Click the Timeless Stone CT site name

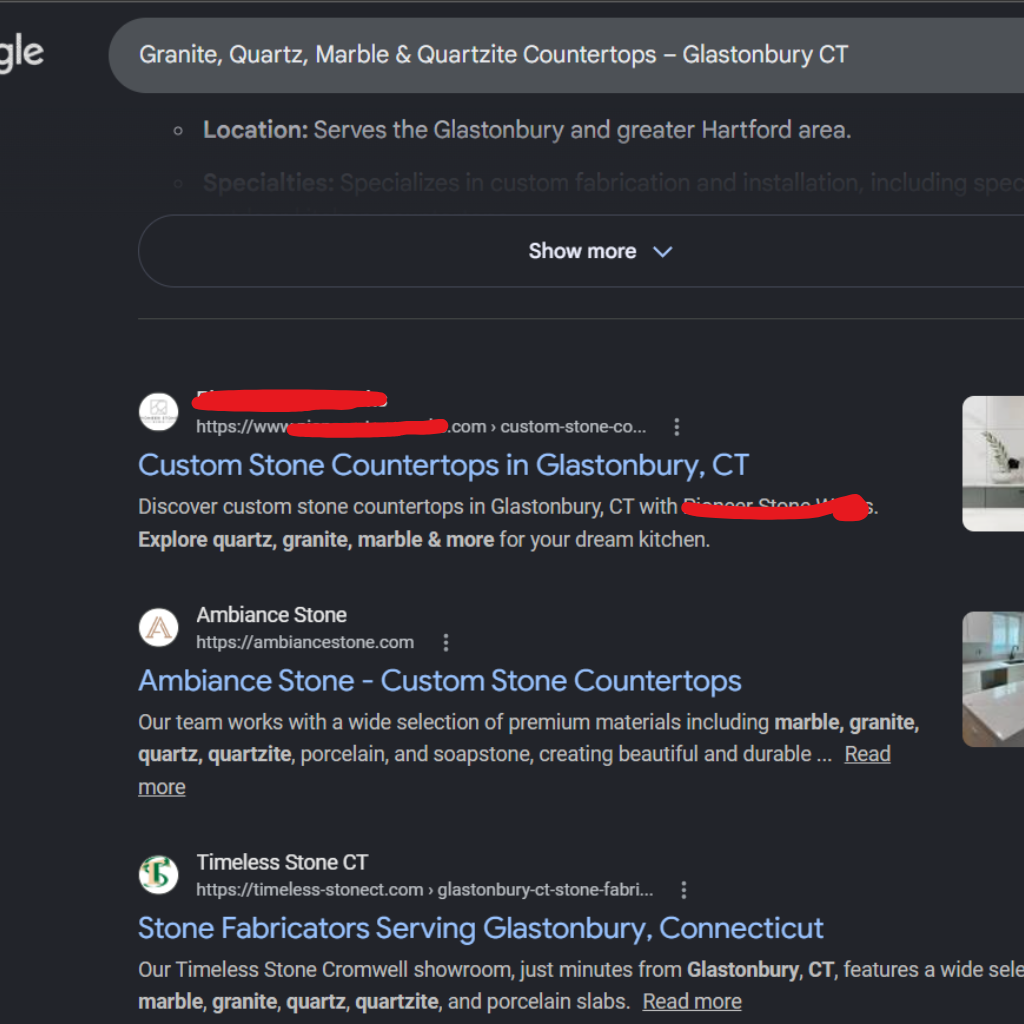282,863
